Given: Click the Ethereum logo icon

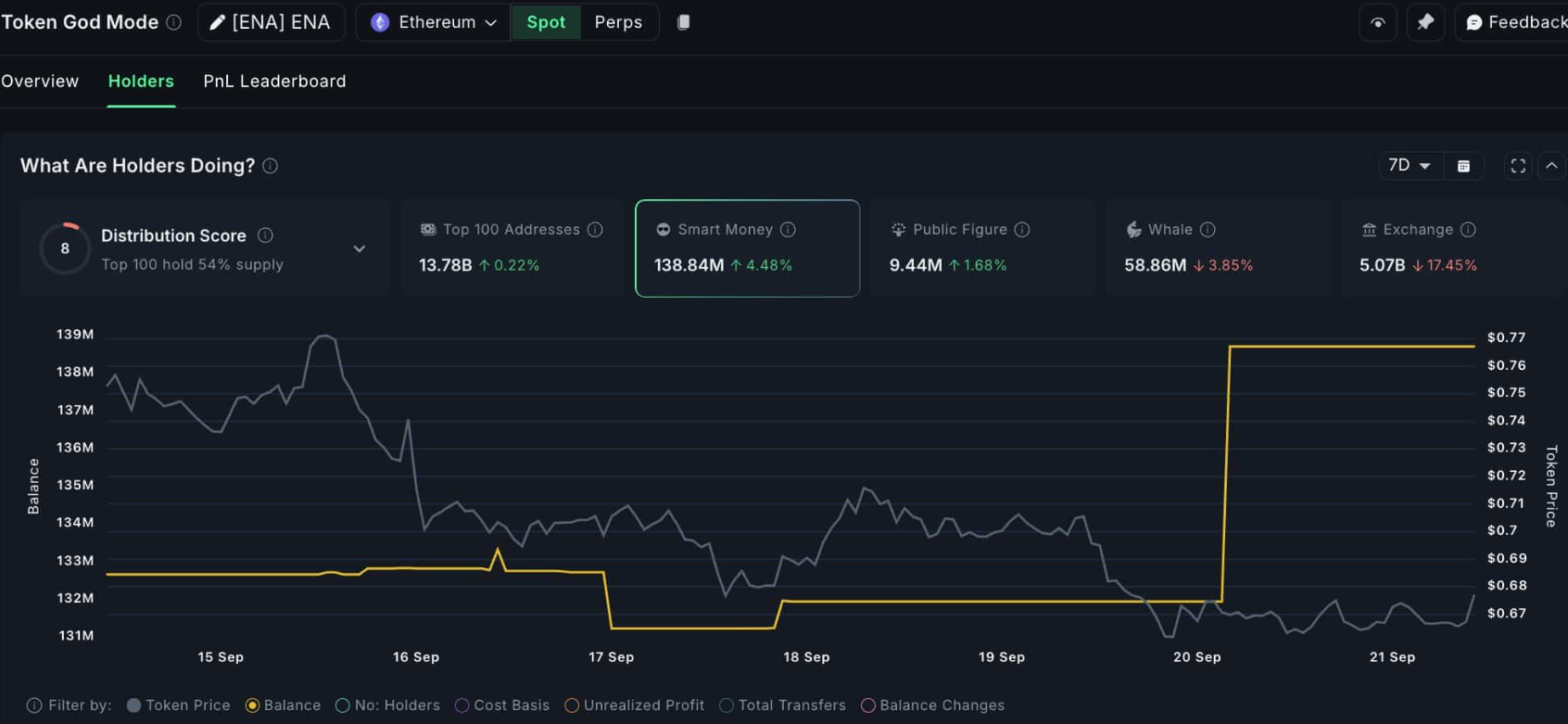Looking at the screenshot, I should coord(380,22).
